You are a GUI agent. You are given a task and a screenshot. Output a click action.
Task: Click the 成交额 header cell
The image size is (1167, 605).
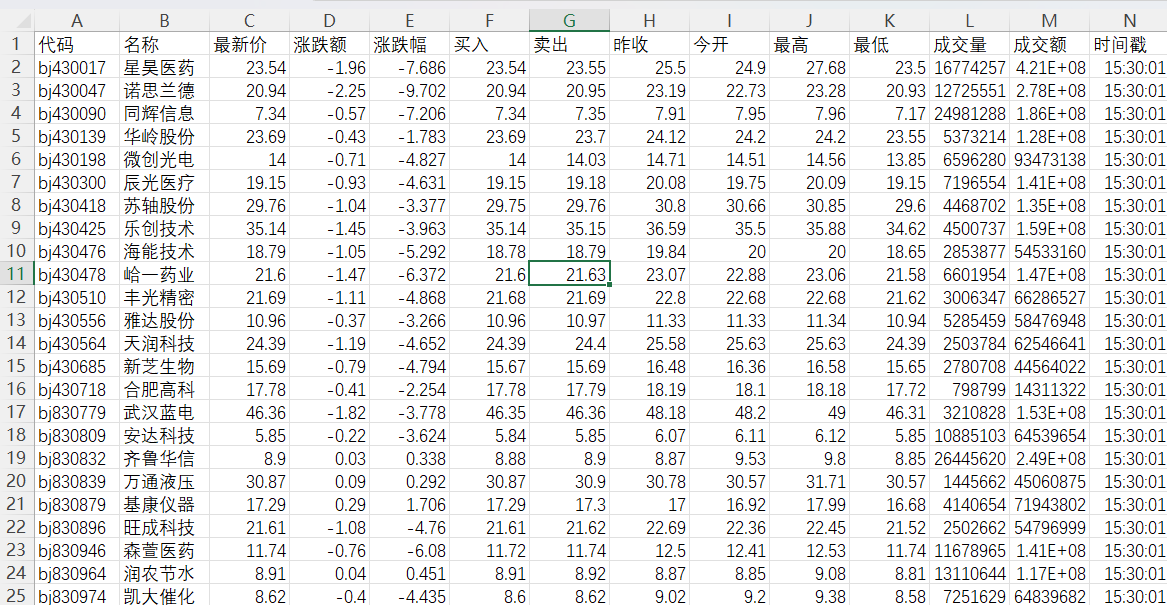pyautogui.click(x=1049, y=45)
